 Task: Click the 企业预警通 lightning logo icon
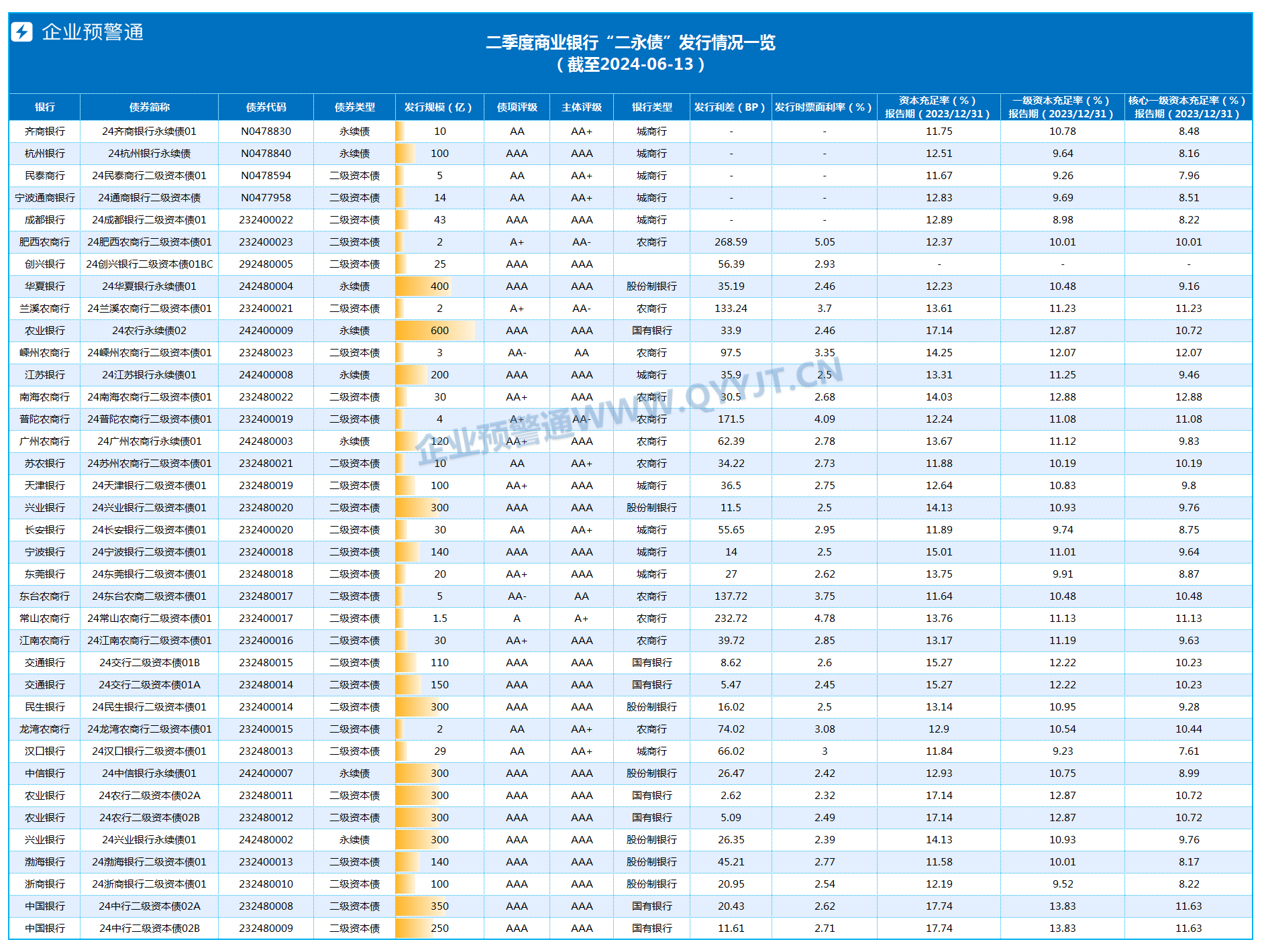[x=22, y=32]
